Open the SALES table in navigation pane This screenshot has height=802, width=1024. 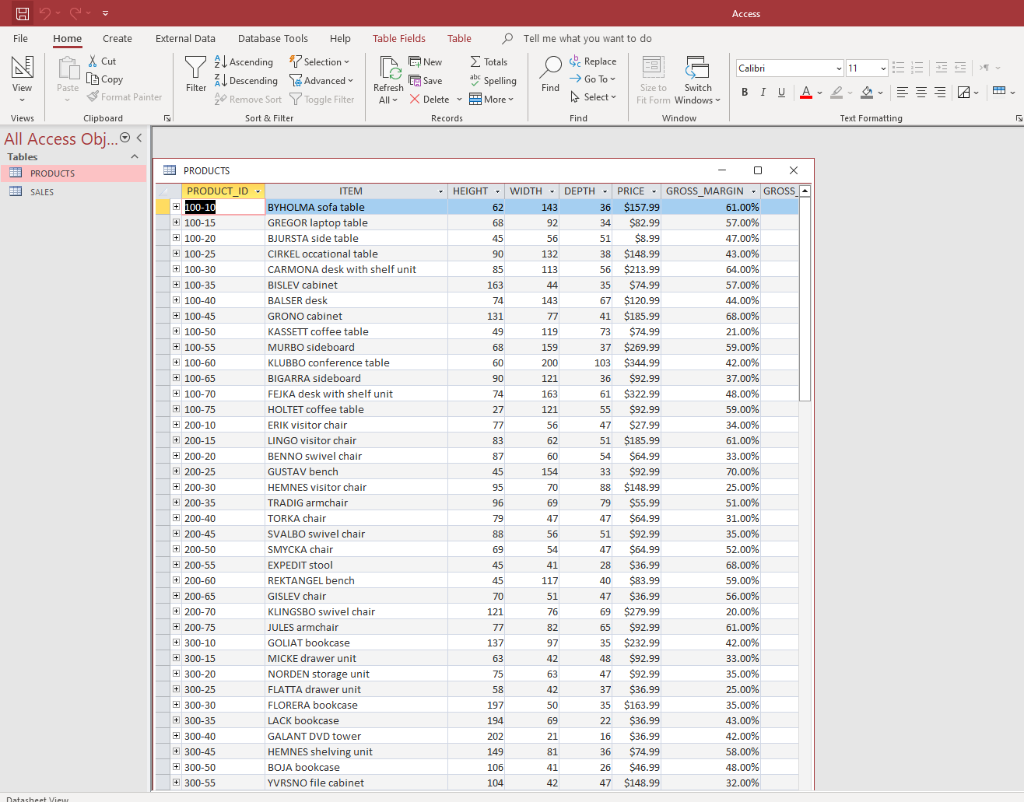coord(42,191)
